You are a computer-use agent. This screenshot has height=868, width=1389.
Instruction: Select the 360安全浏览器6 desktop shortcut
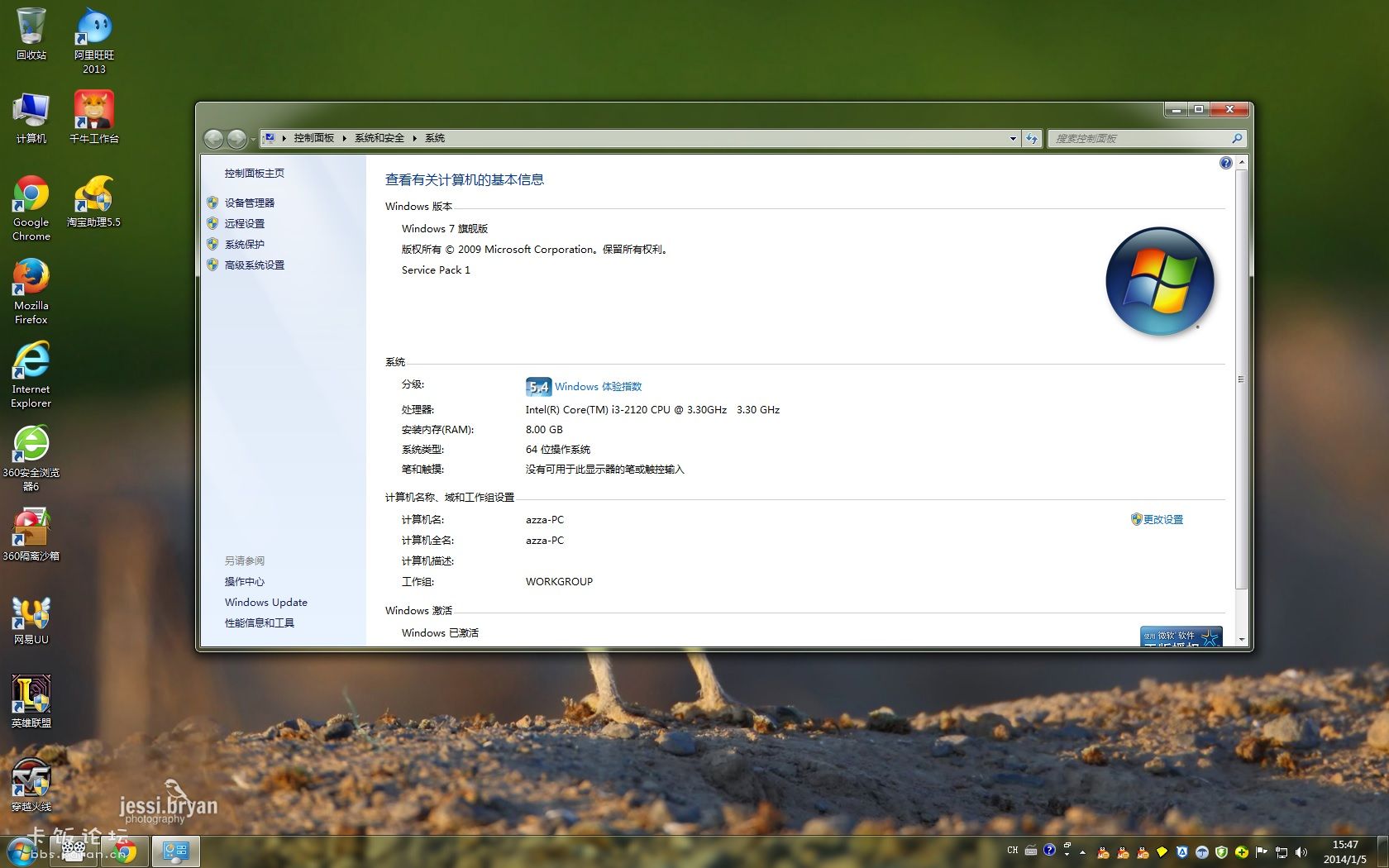(x=31, y=459)
